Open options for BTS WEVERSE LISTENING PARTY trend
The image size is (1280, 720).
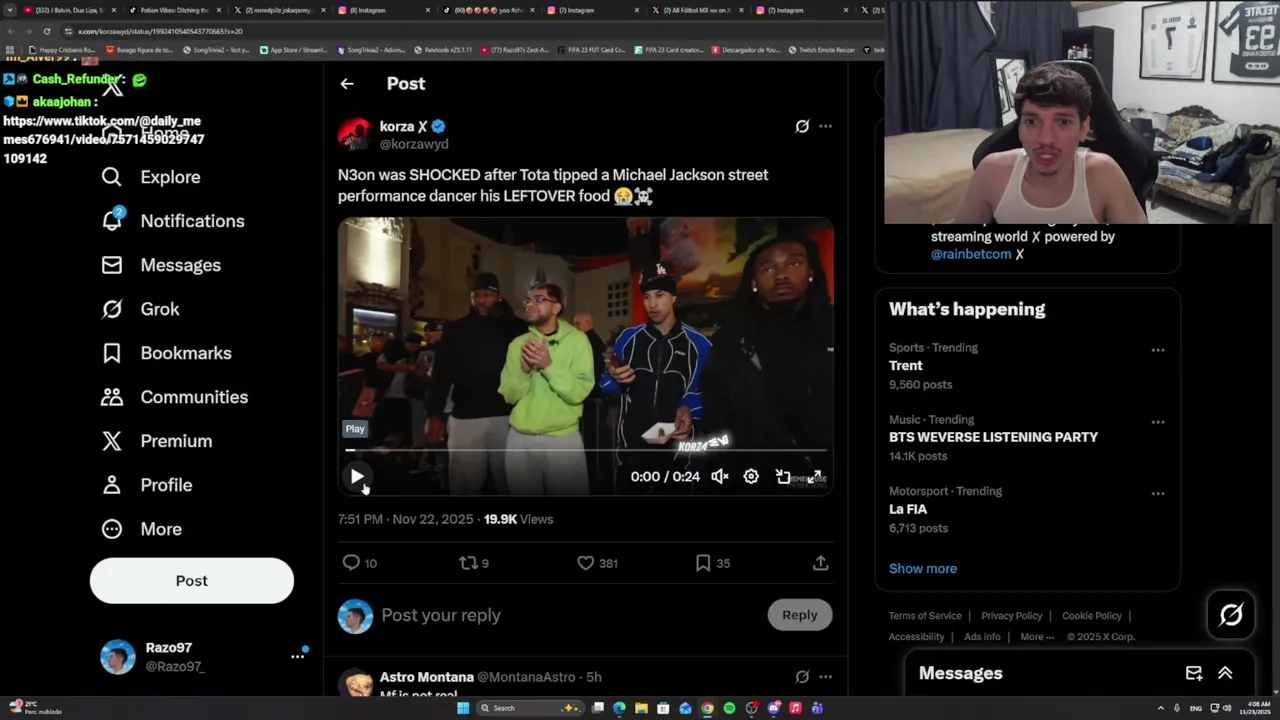[x=1157, y=422]
